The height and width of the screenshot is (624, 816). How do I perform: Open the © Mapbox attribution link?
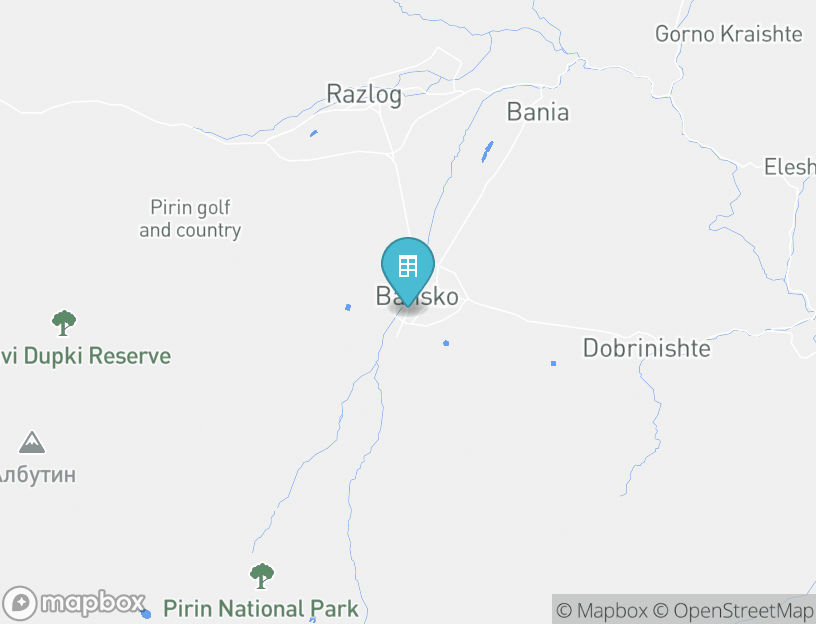click(602, 610)
